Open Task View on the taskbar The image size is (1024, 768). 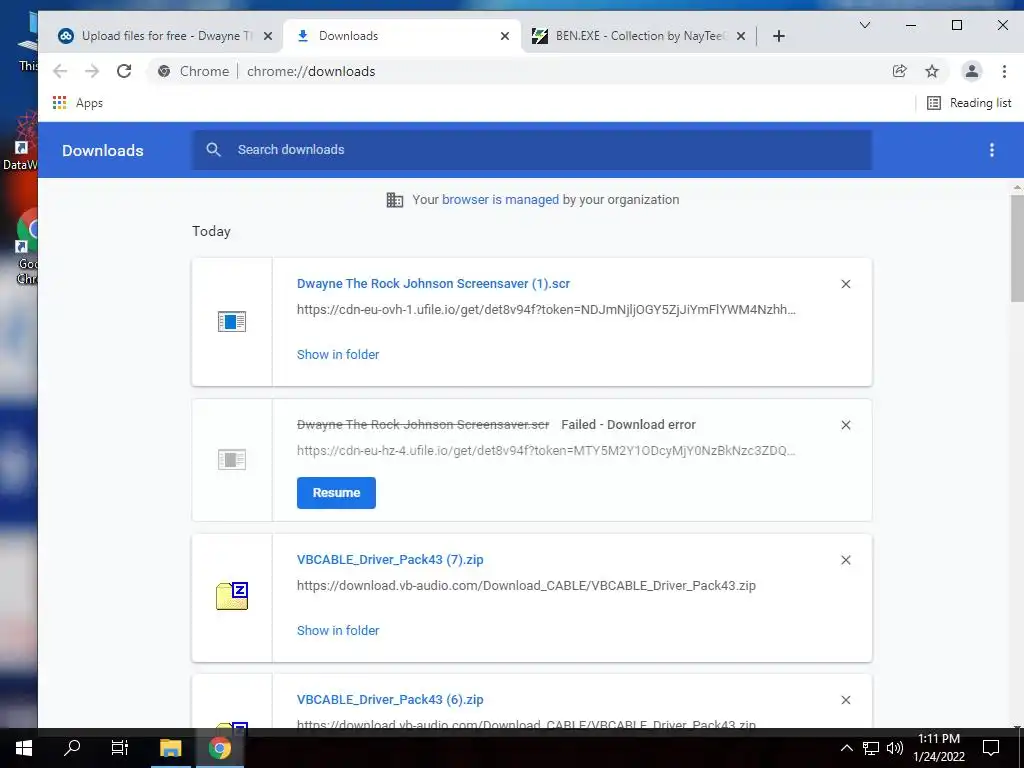[x=120, y=748]
